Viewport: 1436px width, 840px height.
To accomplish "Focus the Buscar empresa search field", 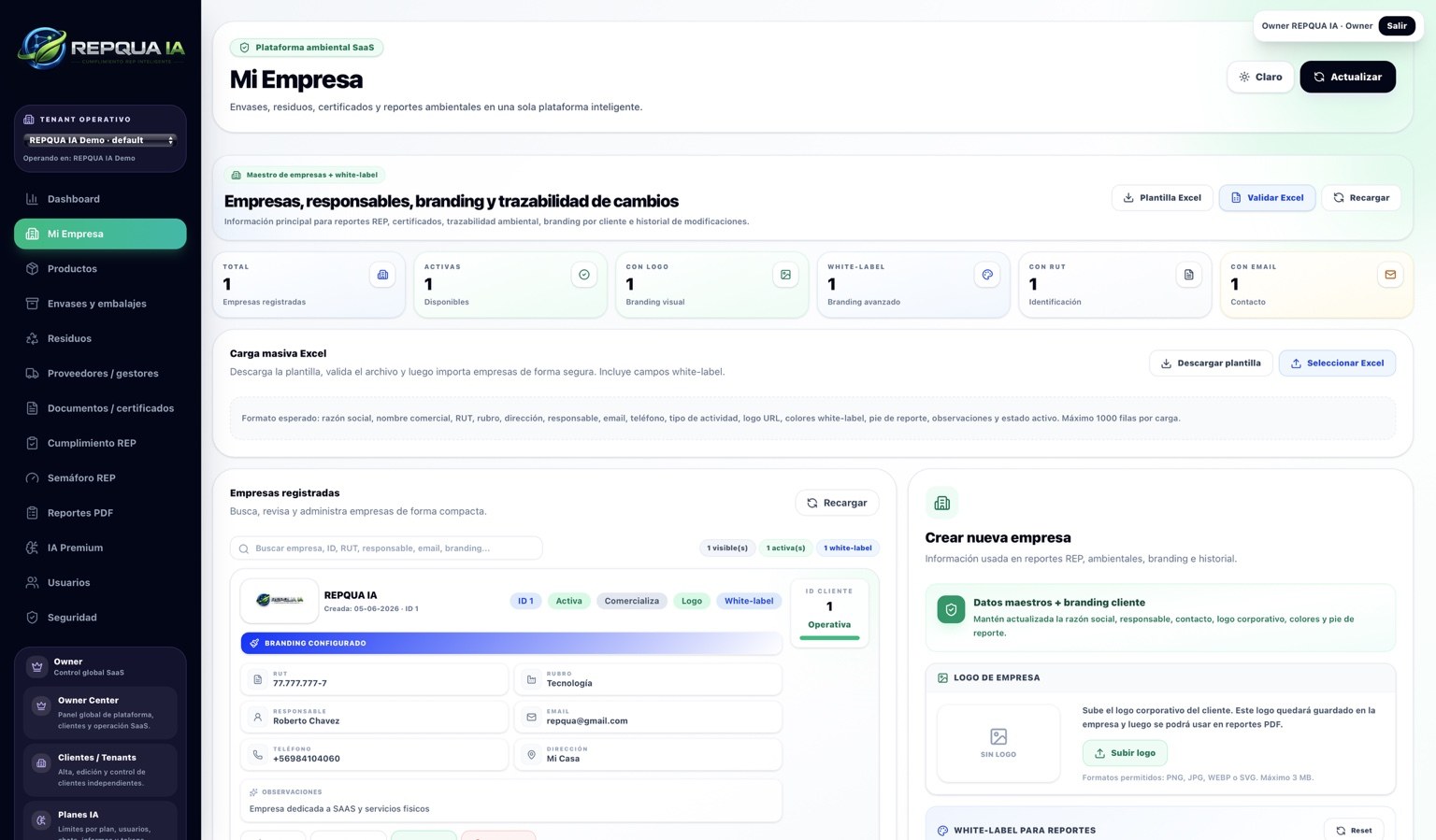I will (386, 548).
